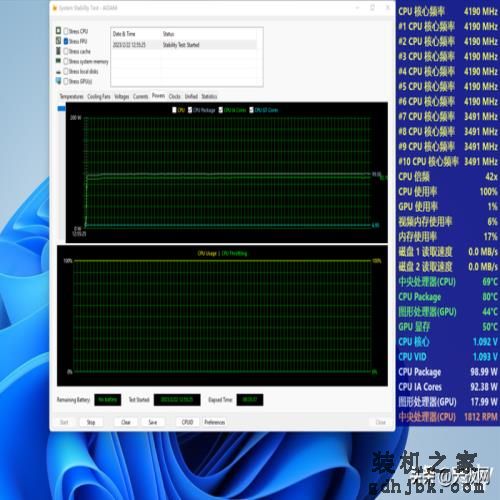Click the #10 CPU 核心频率 row

448,161
